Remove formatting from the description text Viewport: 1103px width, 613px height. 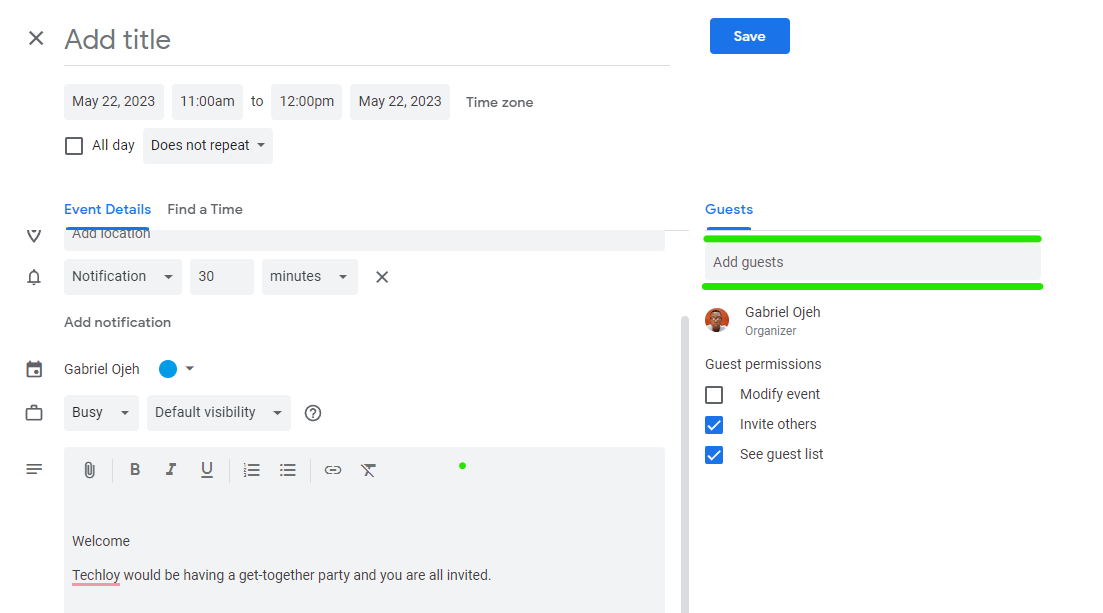pos(368,470)
